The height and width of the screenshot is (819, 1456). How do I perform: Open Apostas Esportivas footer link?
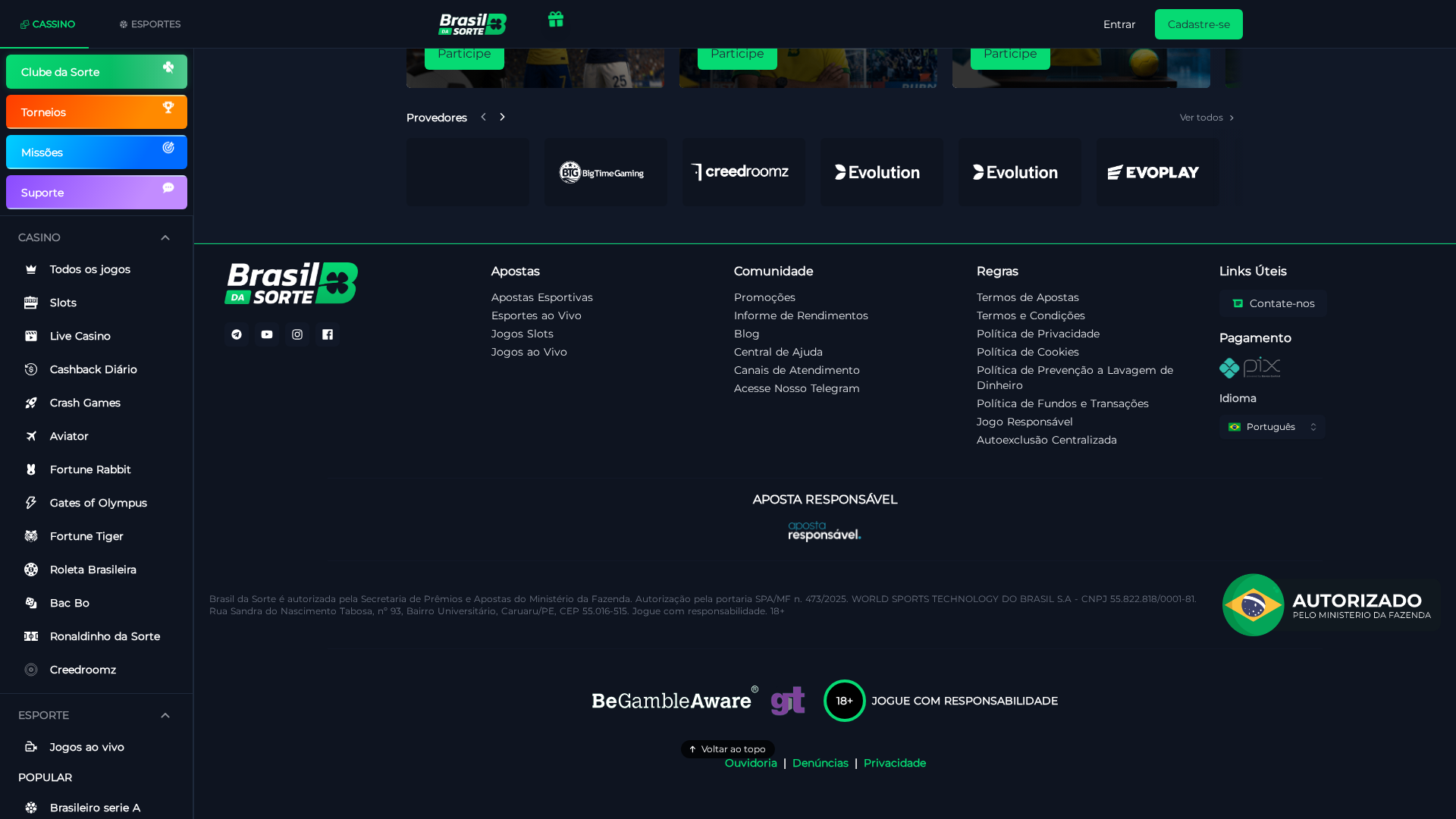(542, 297)
